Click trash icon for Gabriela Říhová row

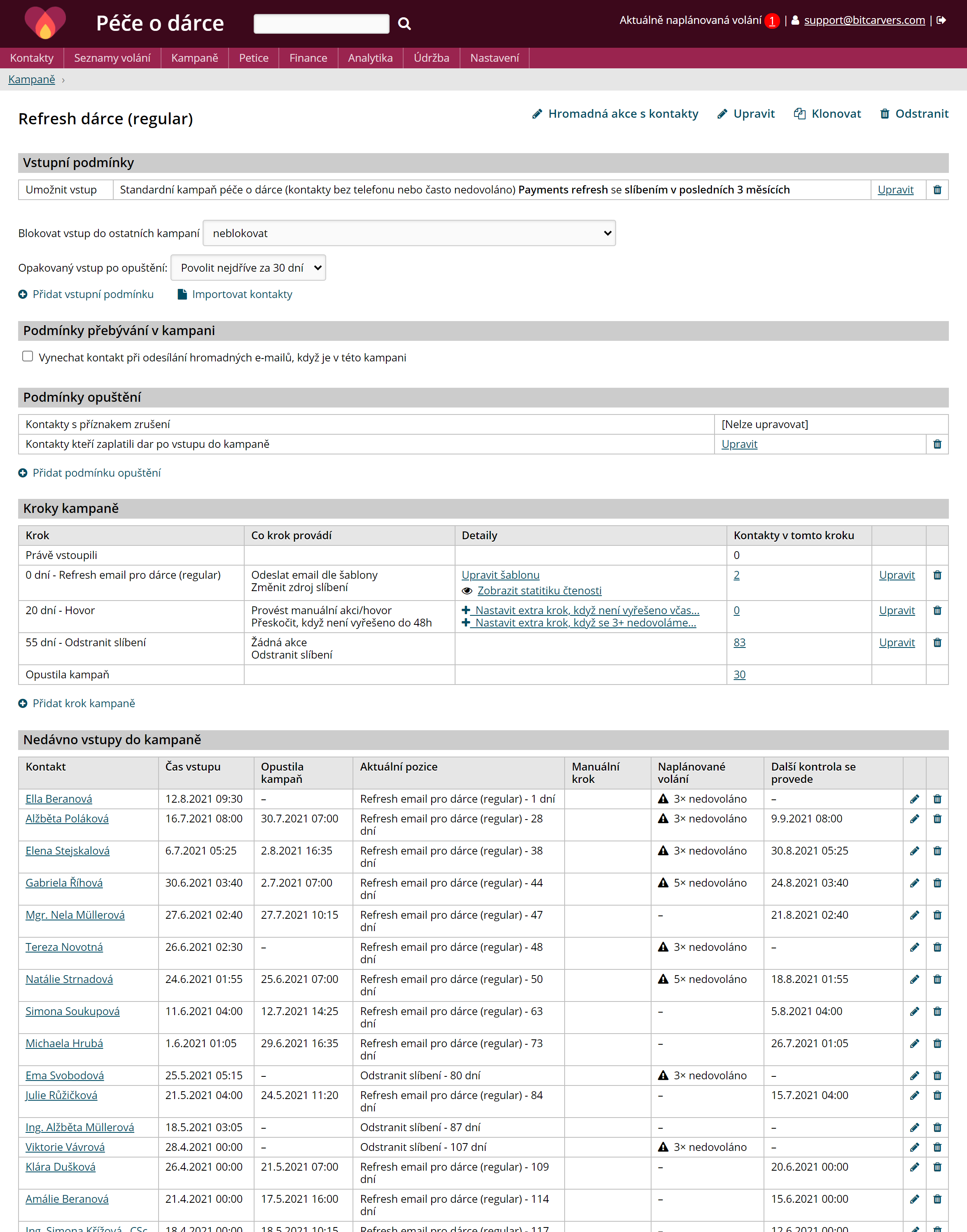tap(937, 883)
